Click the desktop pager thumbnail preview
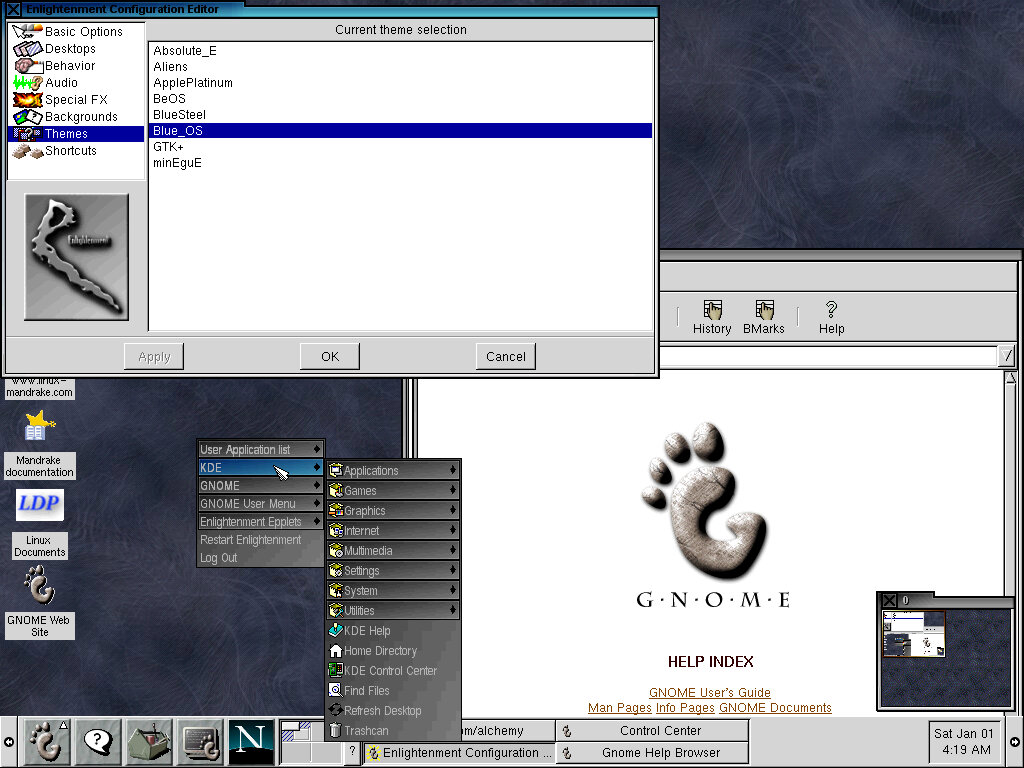The width and height of the screenshot is (1024, 768). (x=913, y=634)
